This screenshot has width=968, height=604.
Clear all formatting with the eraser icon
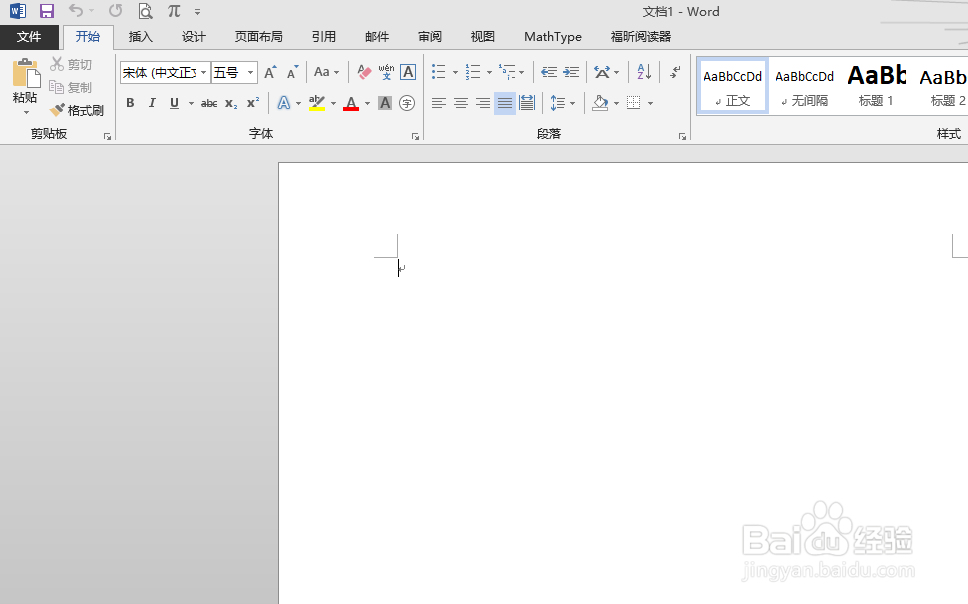[364, 72]
